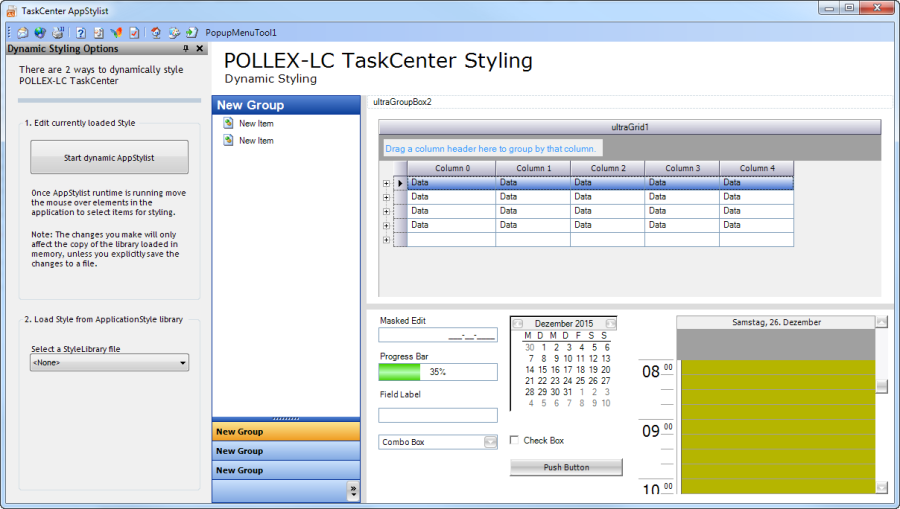
Task: Click the Masked Edit input field
Action: click(x=438, y=335)
